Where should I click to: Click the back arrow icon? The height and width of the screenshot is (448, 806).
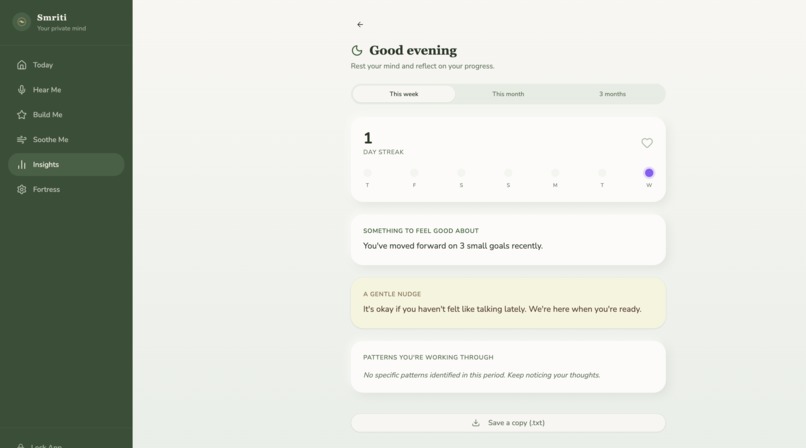(360, 24)
